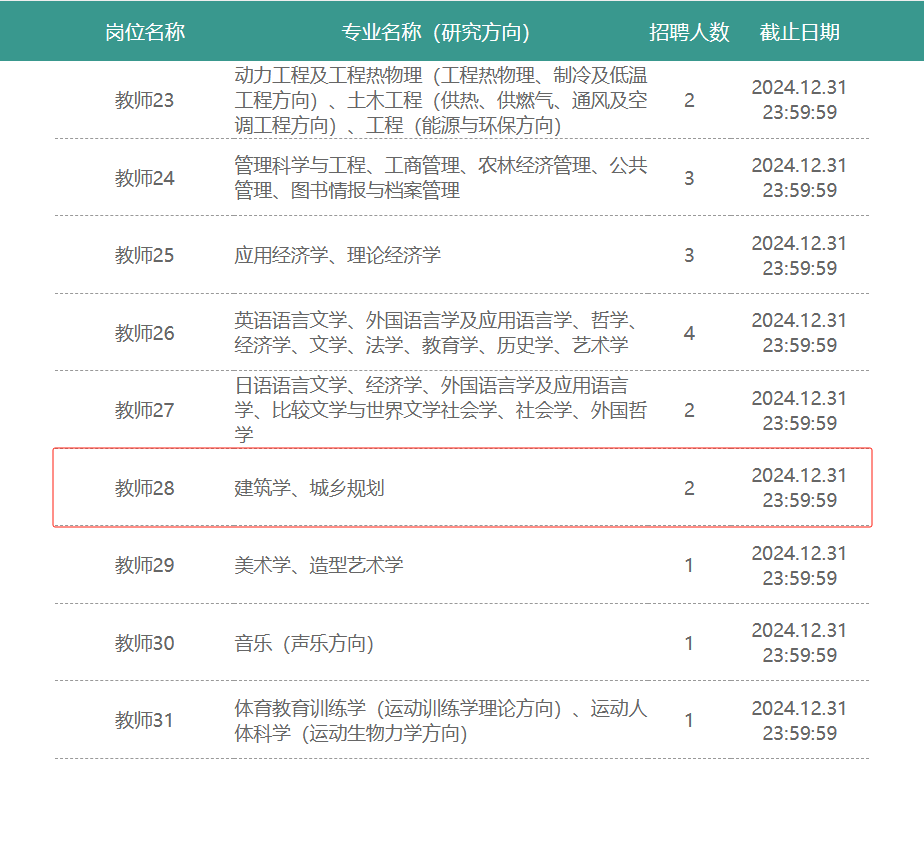
Task: Select the 教师31 position name
Action: pos(144,720)
